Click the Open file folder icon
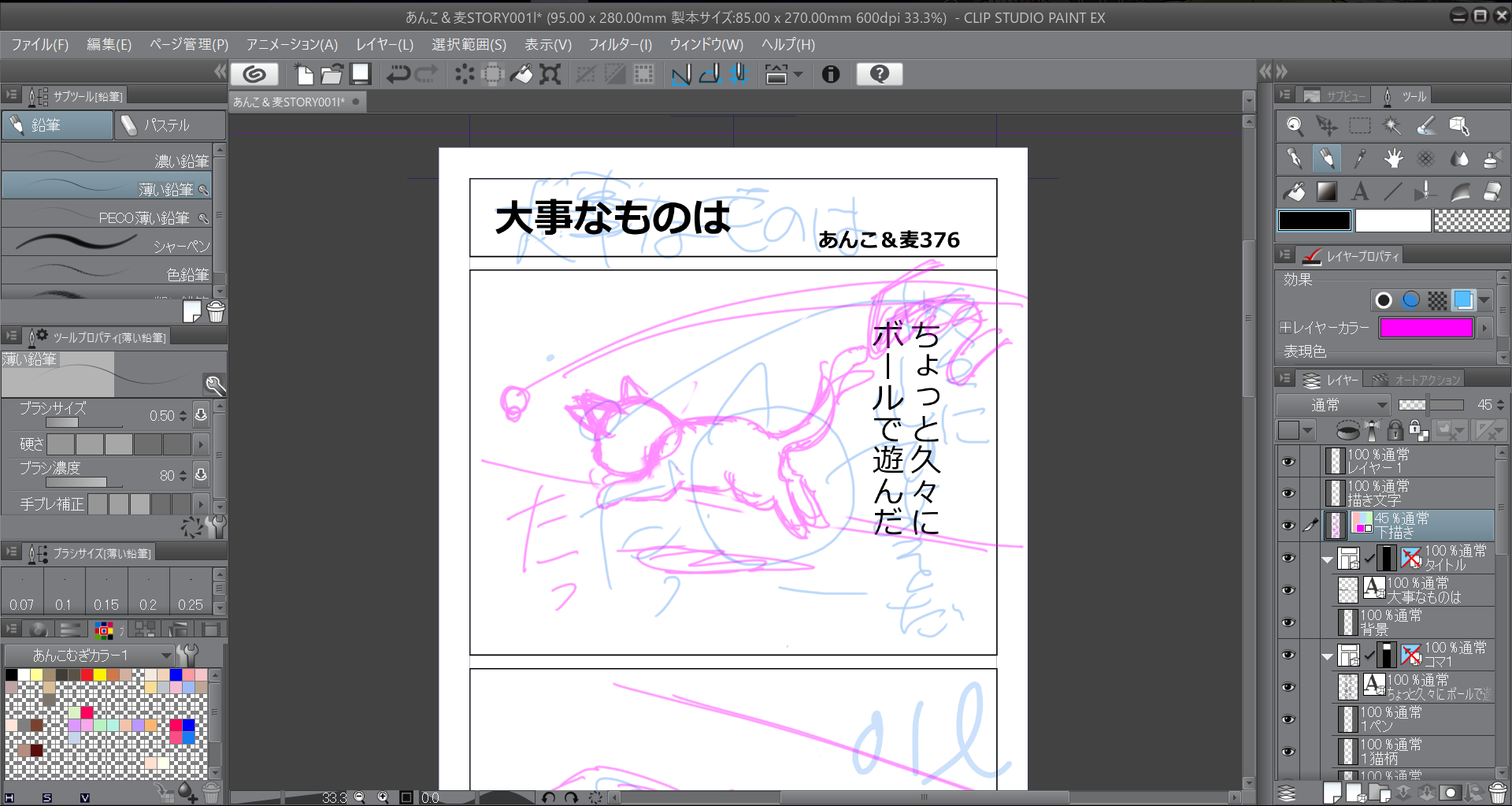Image resolution: width=1512 pixels, height=806 pixels. (x=332, y=74)
